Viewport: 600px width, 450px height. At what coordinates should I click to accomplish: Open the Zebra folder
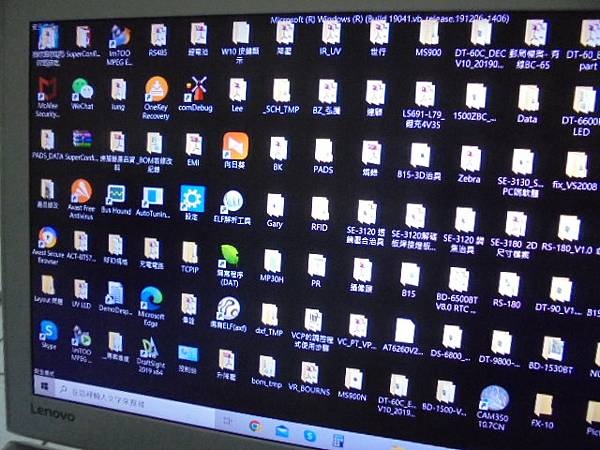point(470,164)
